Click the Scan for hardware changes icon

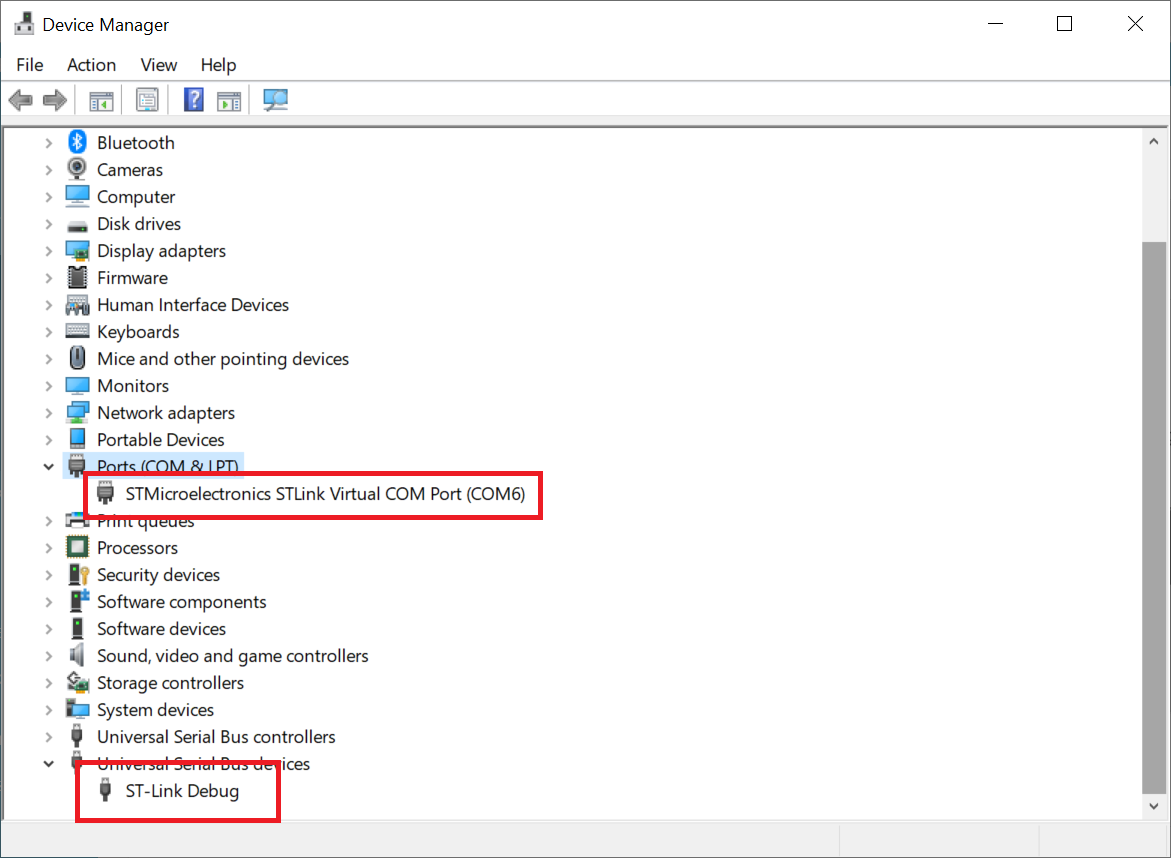point(275,100)
